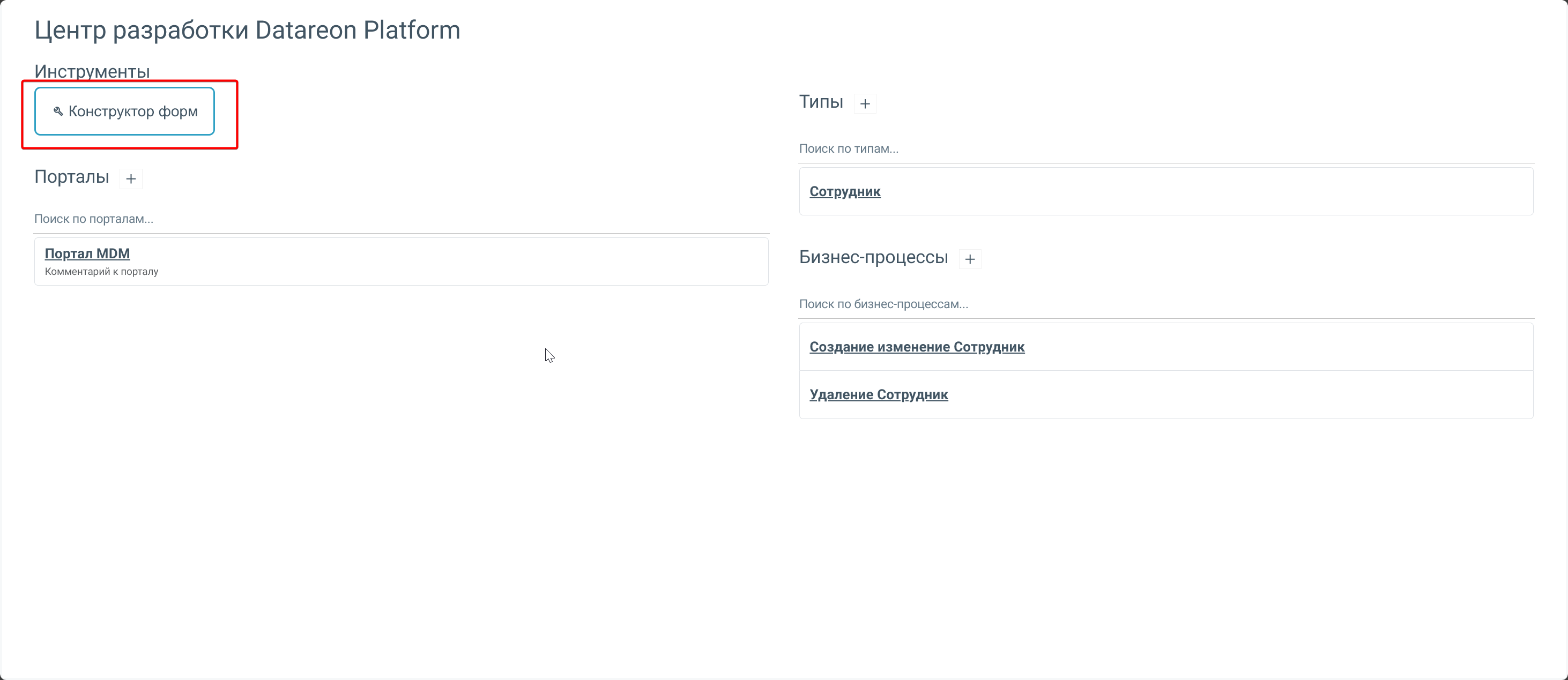
Task: Open Создание изменение Сотрудник process
Action: click(x=917, y=347)
